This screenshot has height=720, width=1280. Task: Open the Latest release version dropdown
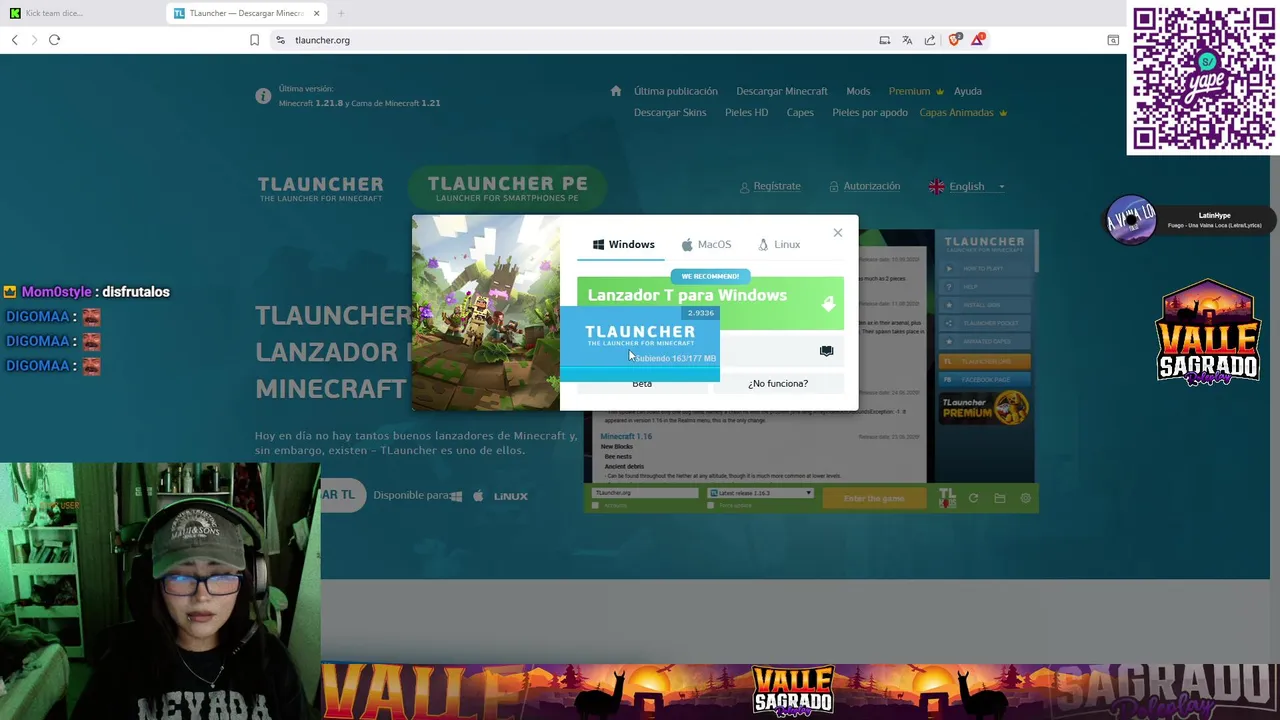(x=761, y=493)
